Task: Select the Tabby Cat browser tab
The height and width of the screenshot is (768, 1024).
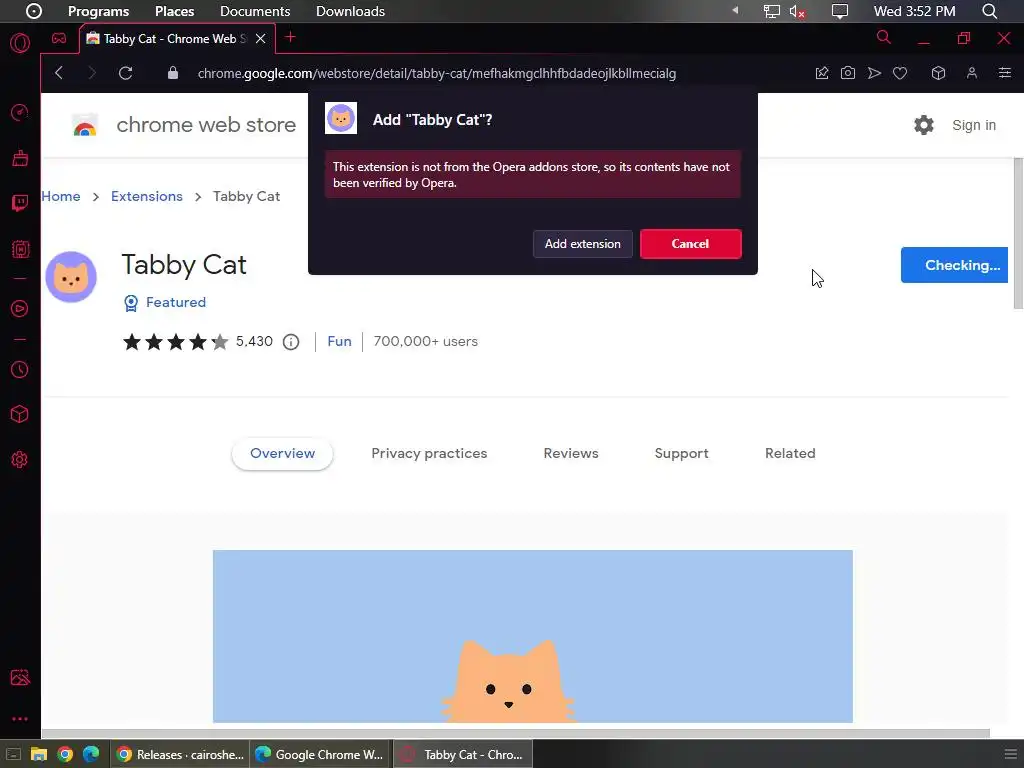Action: pos(177,39)
